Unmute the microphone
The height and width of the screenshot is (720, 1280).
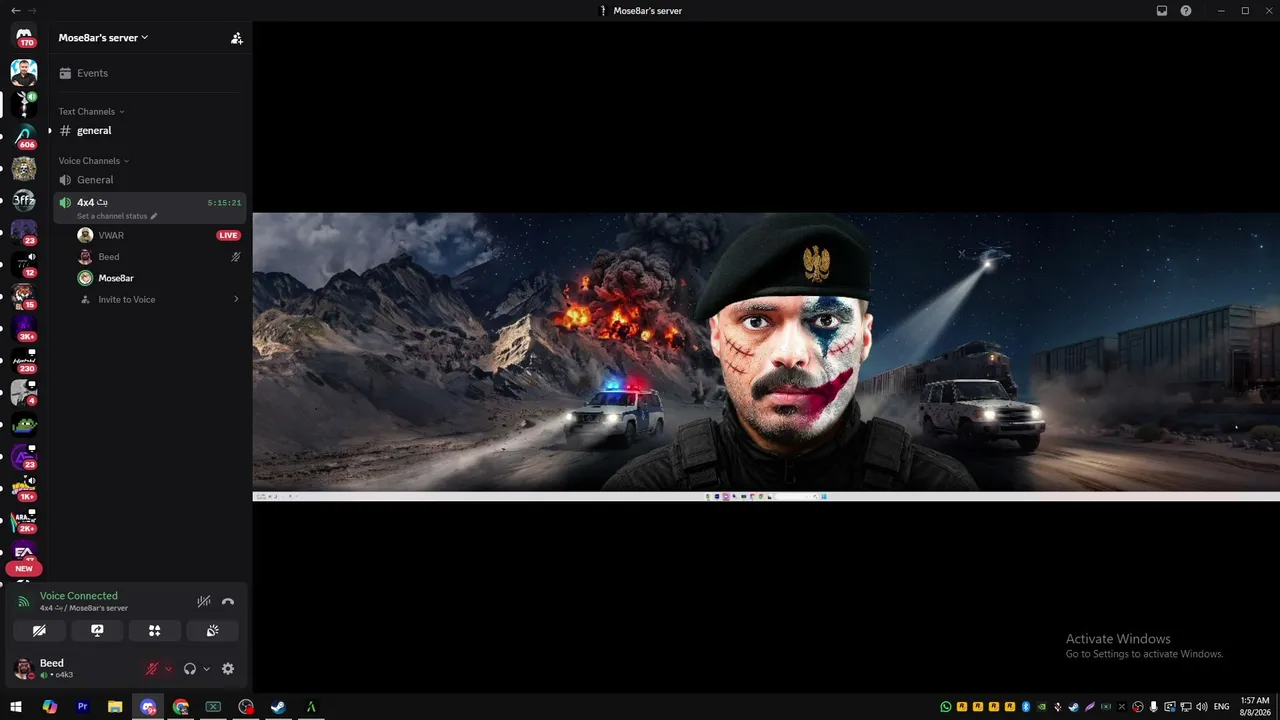[152, 669]
